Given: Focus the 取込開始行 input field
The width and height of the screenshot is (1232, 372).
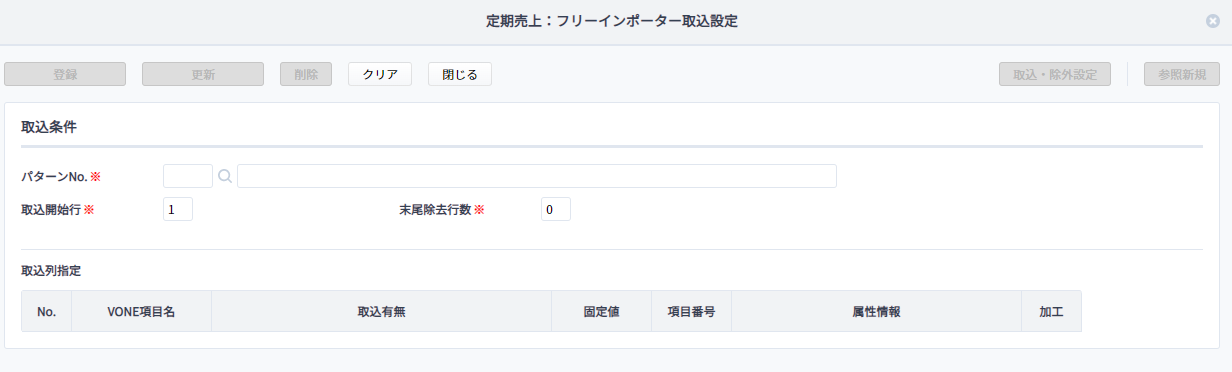Looking at the screenshot, I should 178,209.
